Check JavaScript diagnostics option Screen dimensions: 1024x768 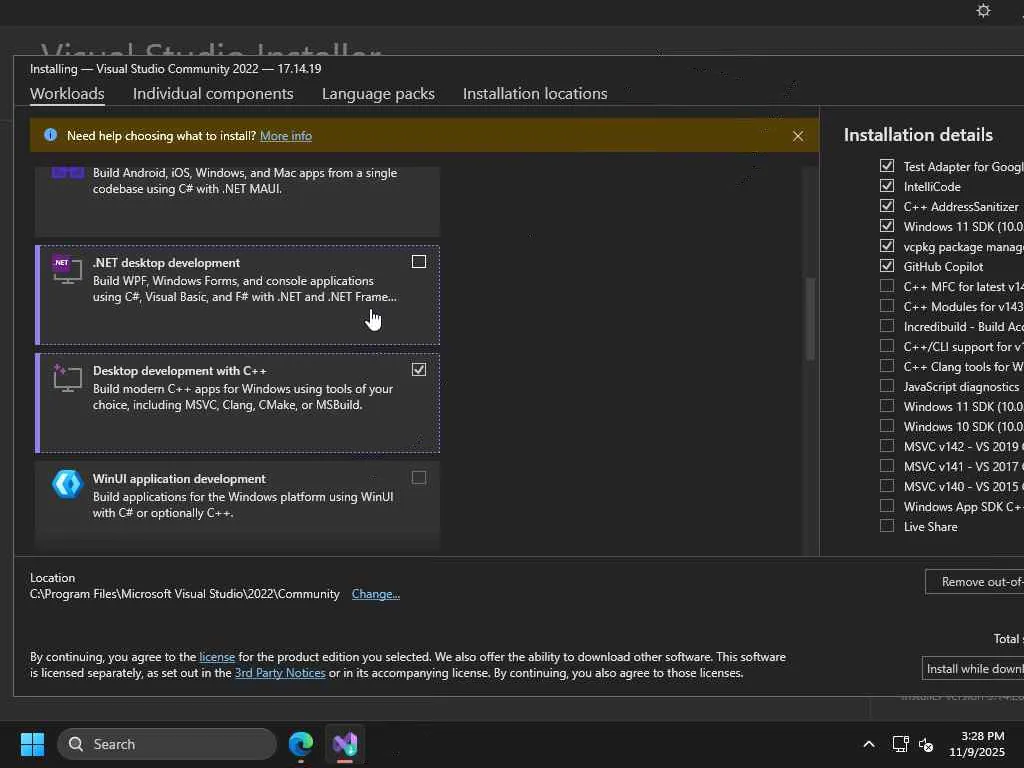coord(886,386)
